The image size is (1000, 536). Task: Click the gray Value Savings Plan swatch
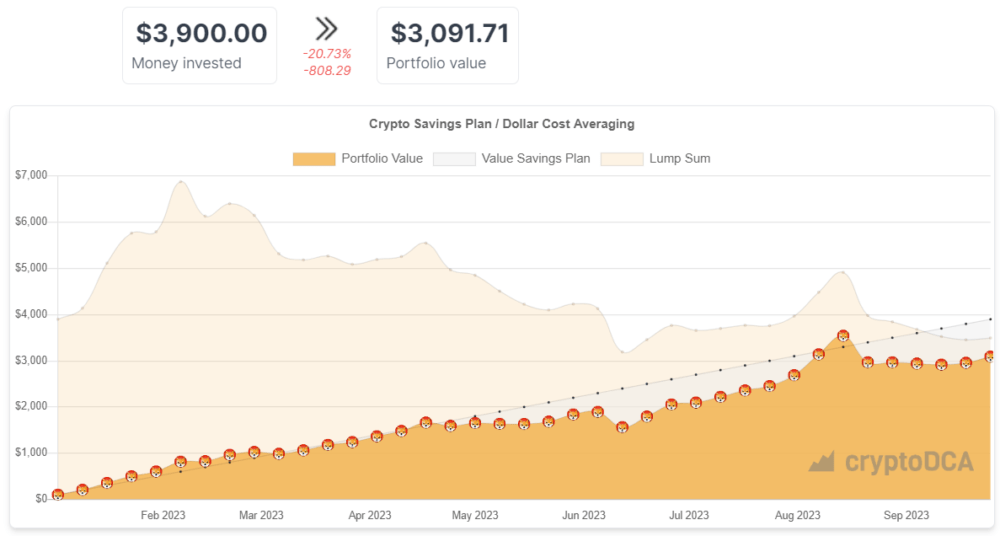point(454,160)
